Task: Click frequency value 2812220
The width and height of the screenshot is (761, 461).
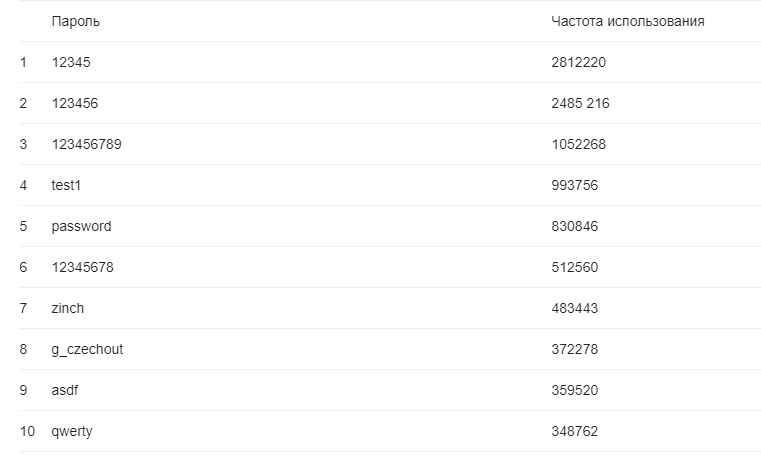Action: [579, 62]
